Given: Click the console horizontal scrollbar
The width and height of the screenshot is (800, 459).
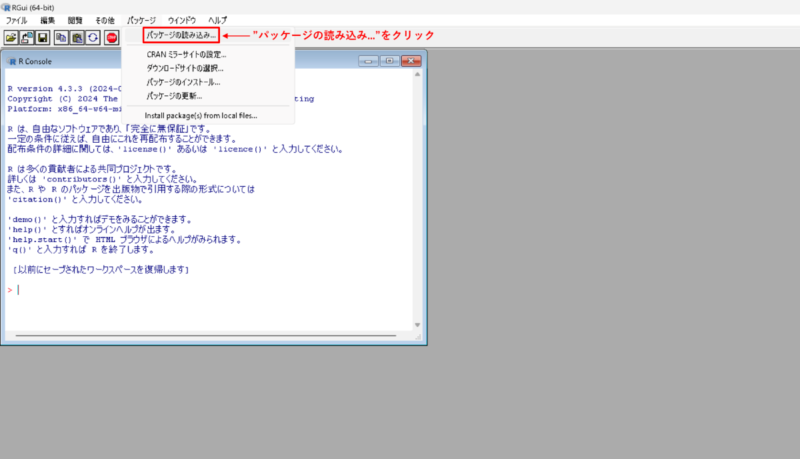Looking at the screenshot, I should click(206, 336).
